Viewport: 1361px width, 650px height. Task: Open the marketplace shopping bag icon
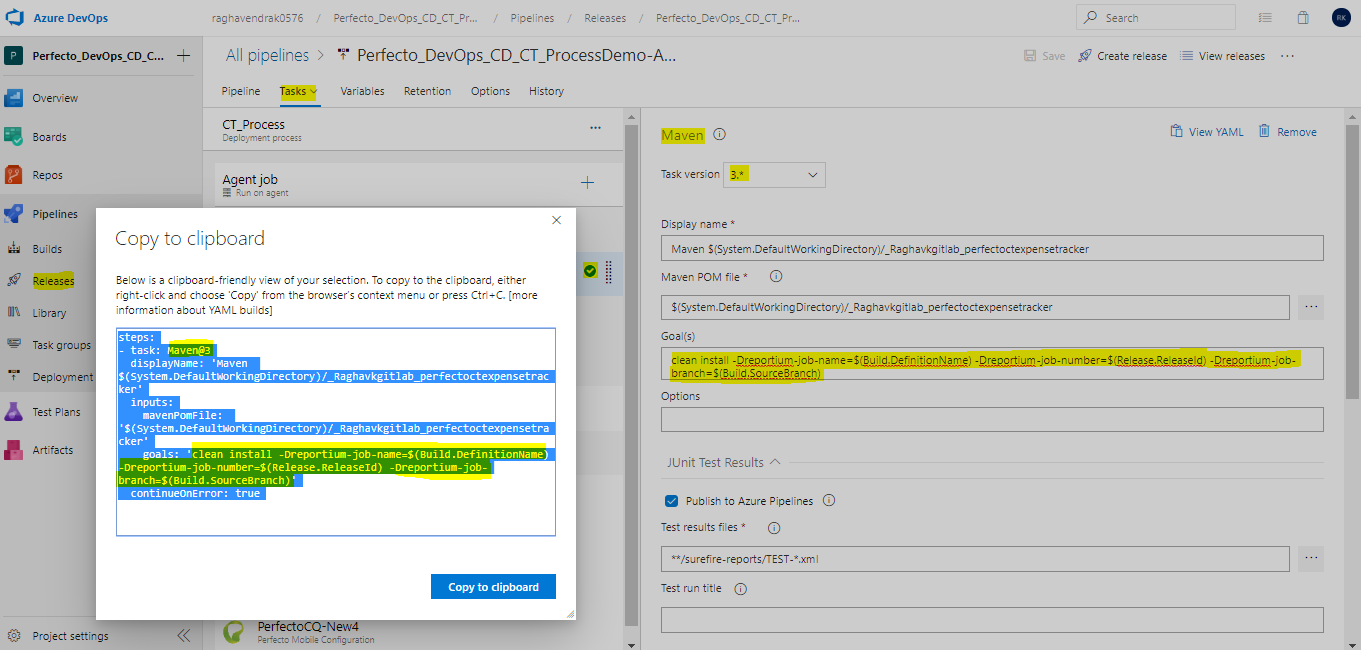1303,18
